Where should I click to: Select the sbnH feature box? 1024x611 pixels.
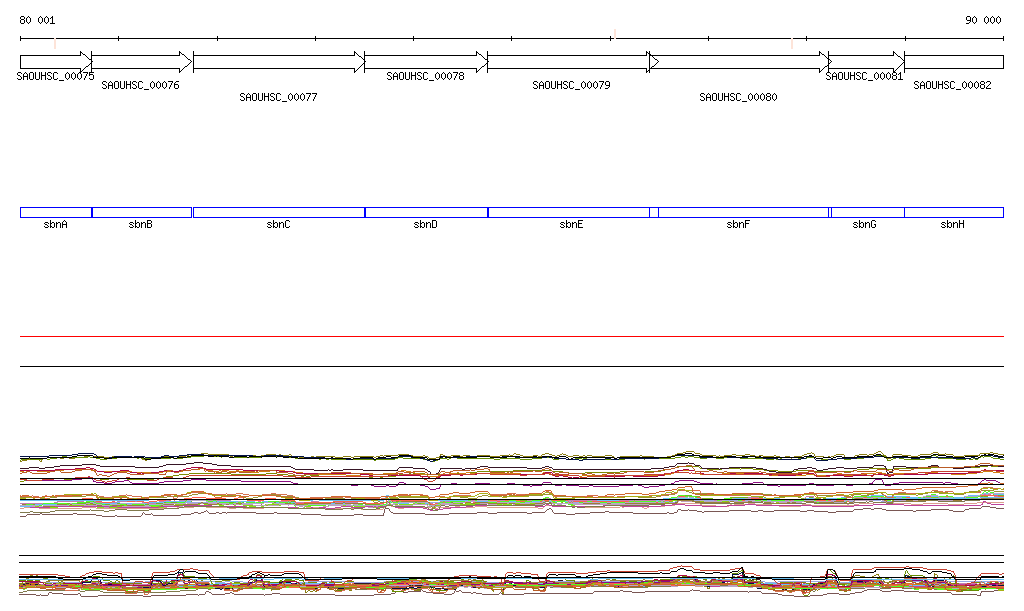click(954, 212)
